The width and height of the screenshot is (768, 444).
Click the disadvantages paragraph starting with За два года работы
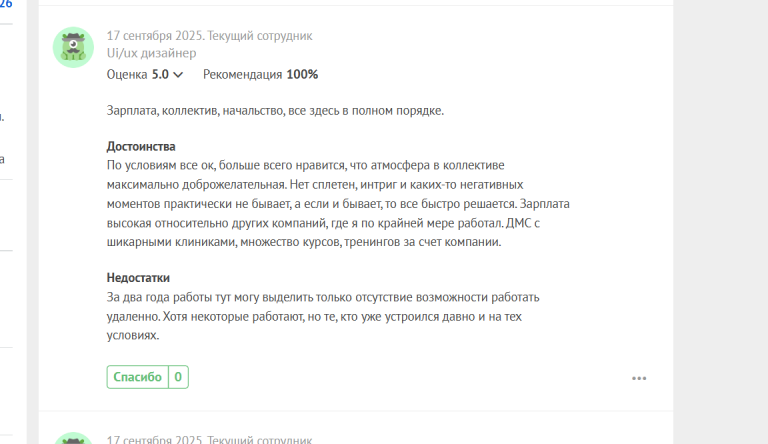[x=323, y=316]
